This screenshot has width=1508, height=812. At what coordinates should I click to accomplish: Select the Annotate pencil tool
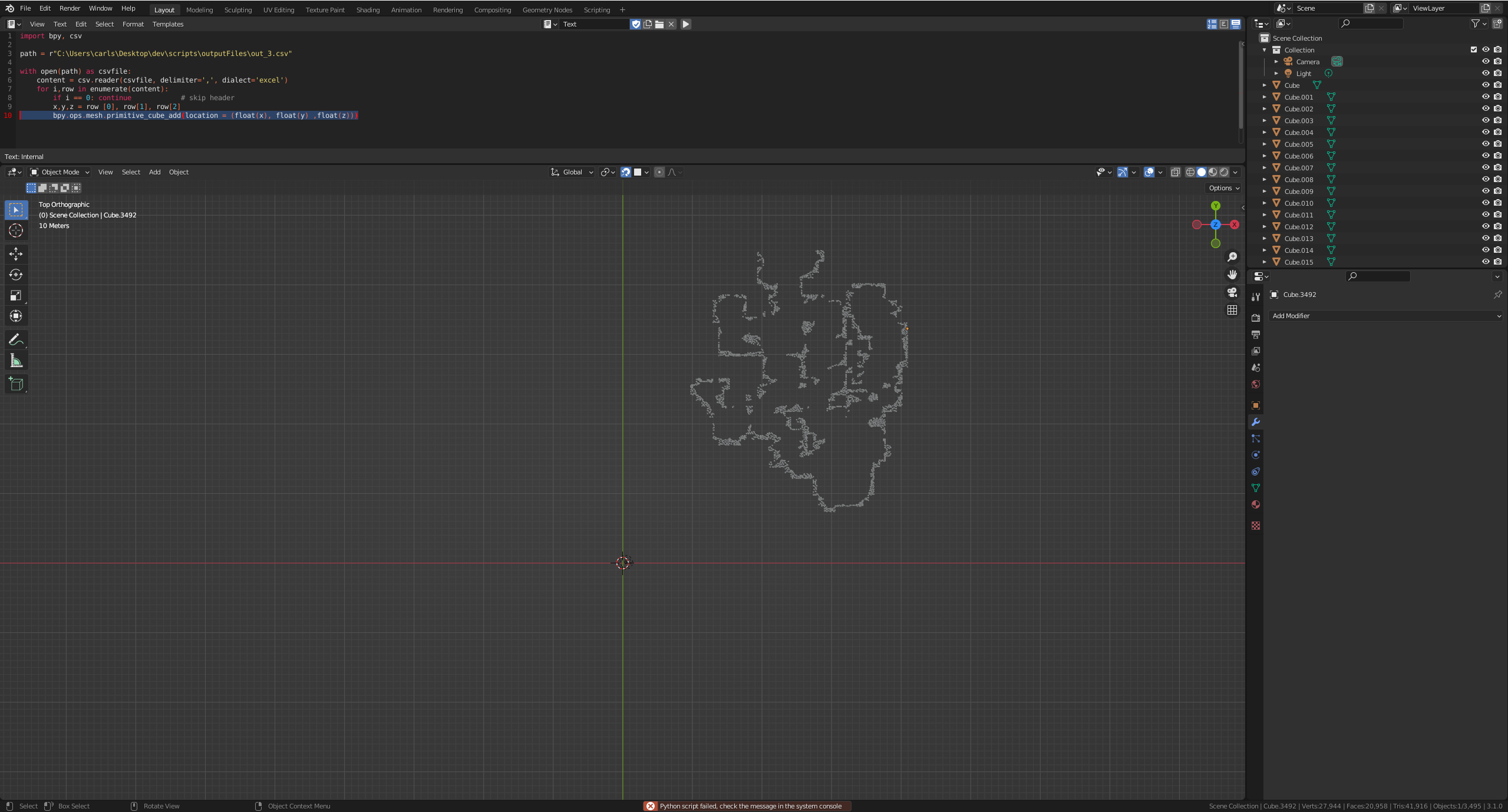(x=16, y=340)
